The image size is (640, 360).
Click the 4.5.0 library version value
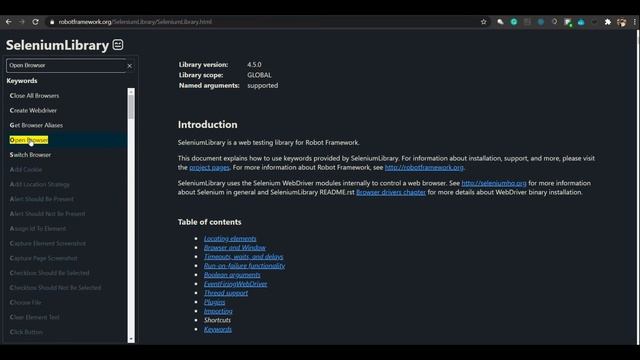tap(254, 64)
